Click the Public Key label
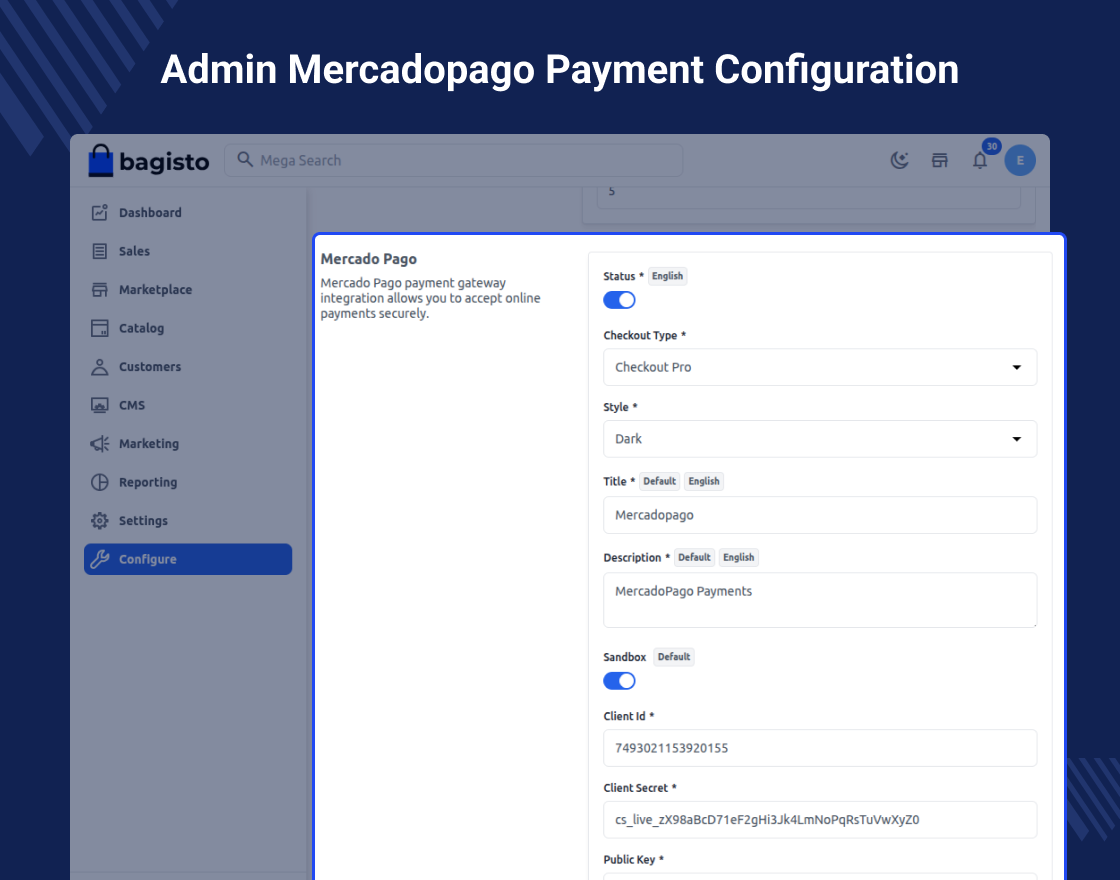The height and width of the screenshot is (880, 1120). 634,859
